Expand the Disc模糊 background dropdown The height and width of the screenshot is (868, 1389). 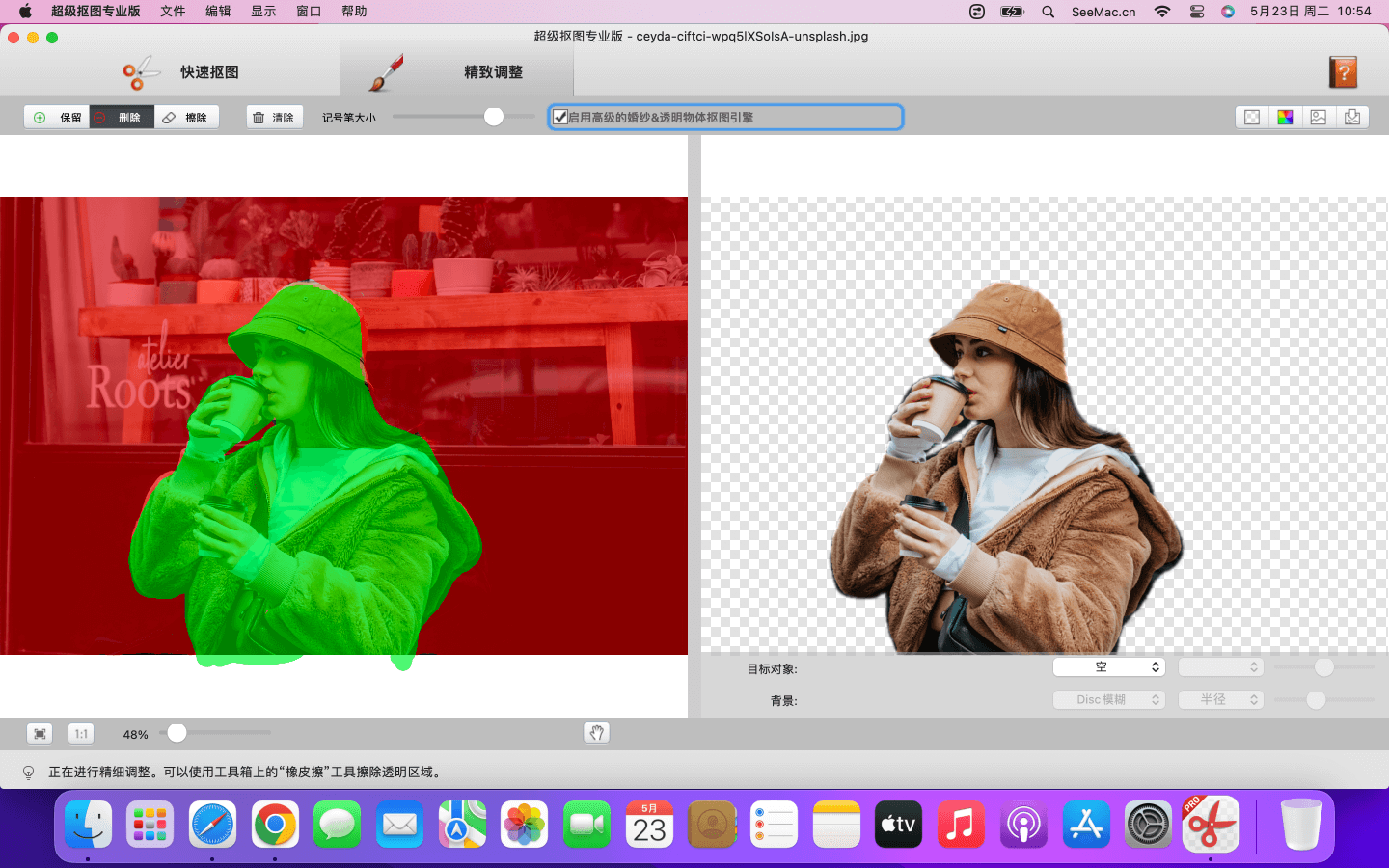pyautogui.click(x=1108, y=699)
